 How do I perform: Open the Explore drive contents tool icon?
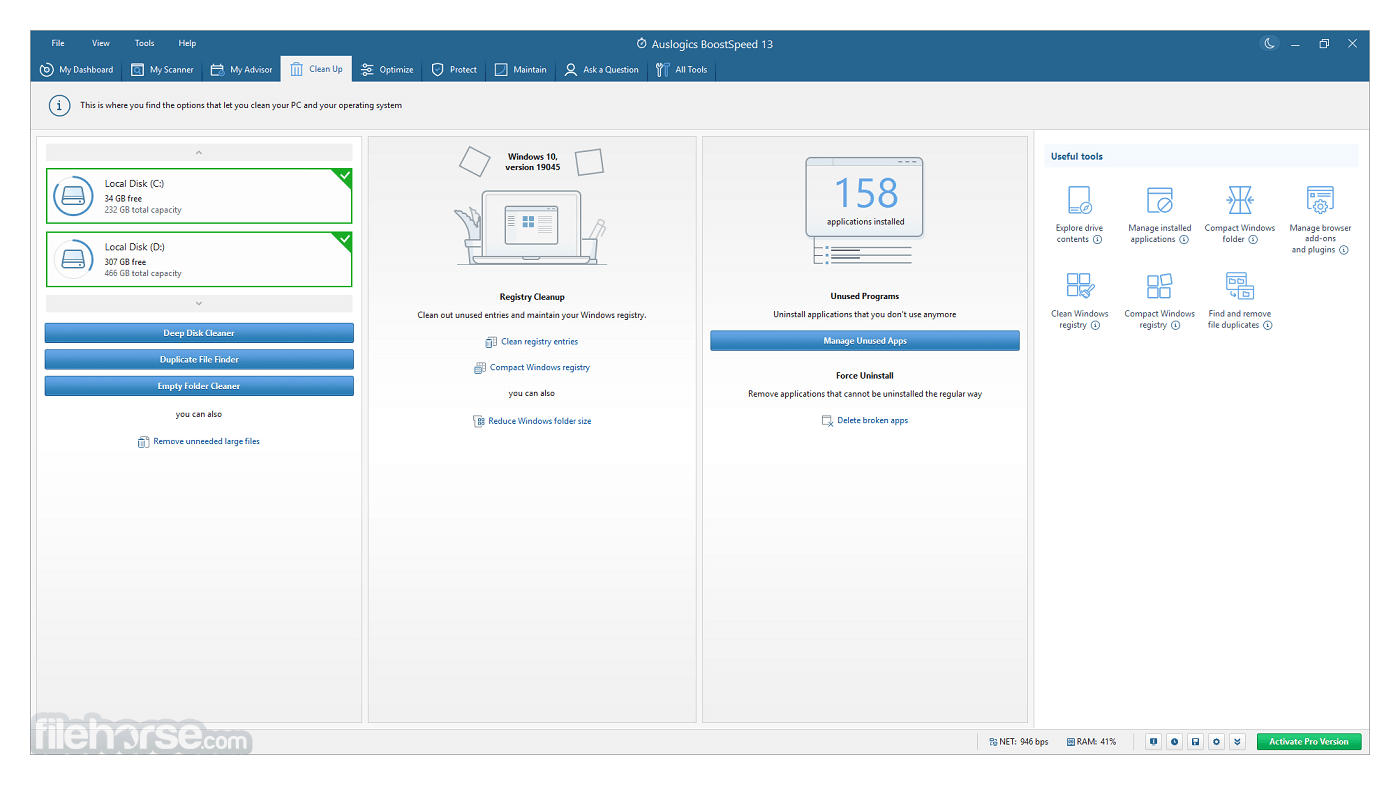1079,200
